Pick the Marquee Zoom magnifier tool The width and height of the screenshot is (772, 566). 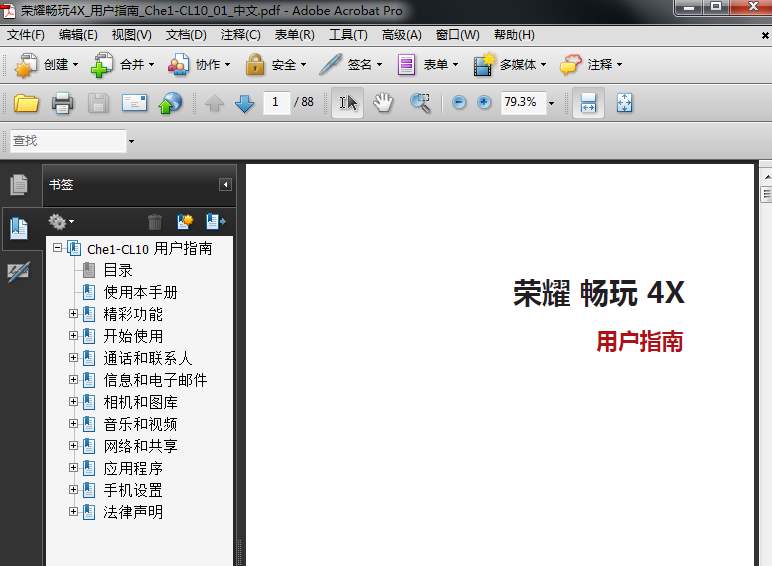click(x=420, y=103)
